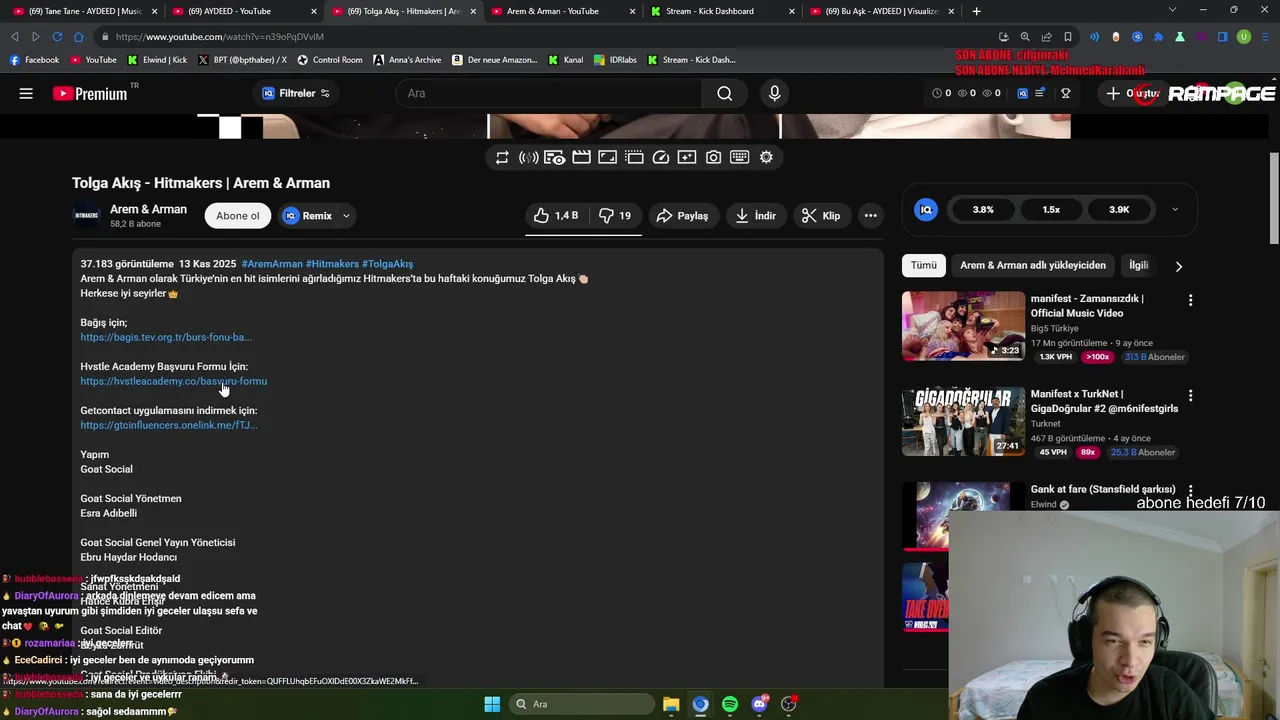Click the search magnifier button

coord(725,93)
